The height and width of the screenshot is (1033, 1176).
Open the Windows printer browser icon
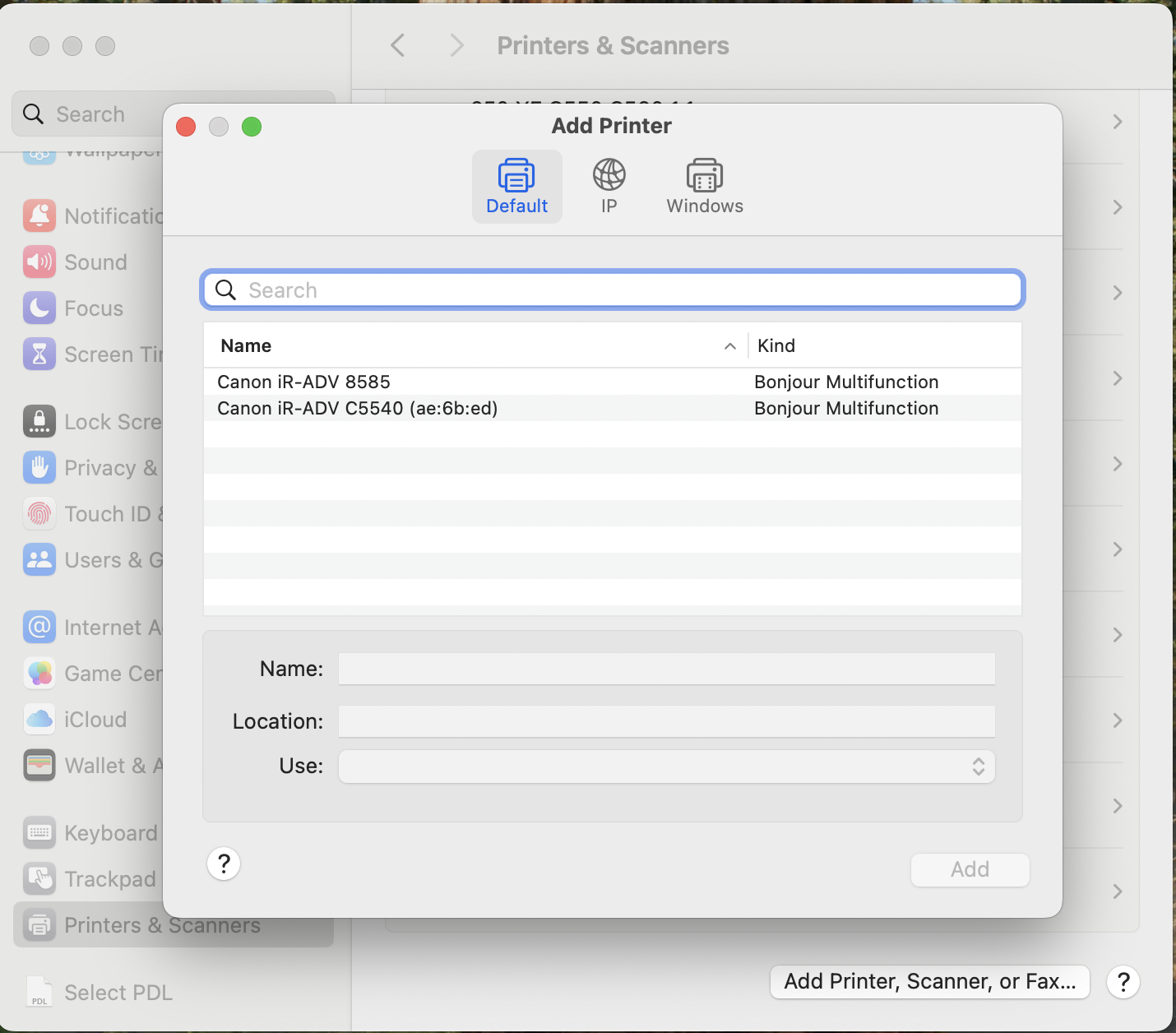pos(704,185)
